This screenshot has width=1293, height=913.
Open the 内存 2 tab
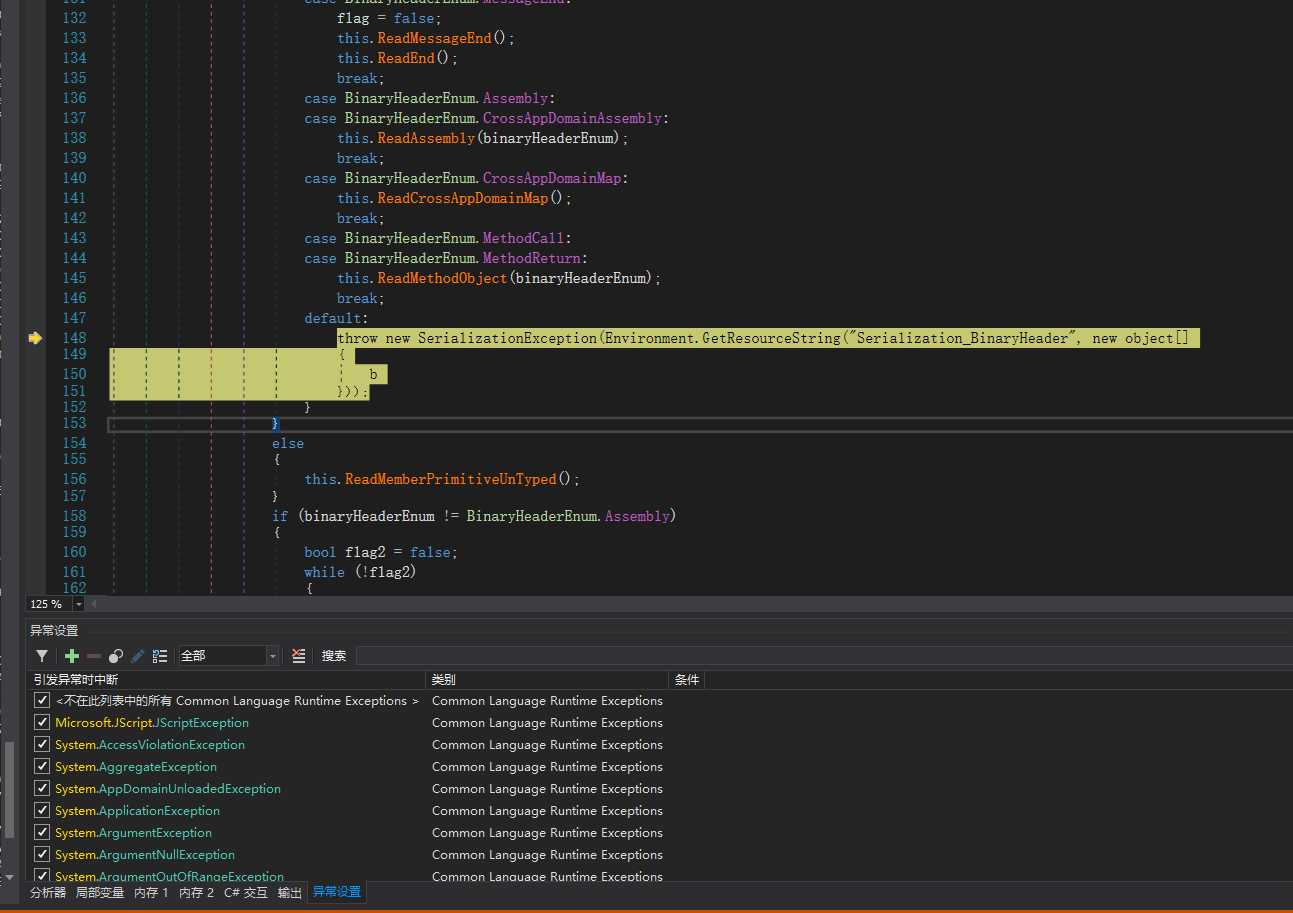196,892
